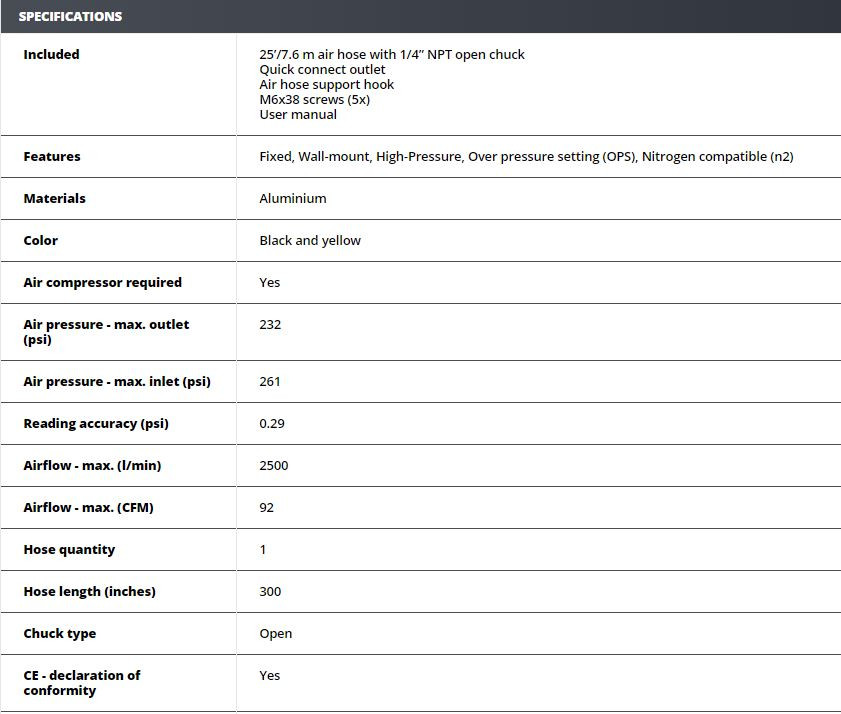Click the max inlet pressure value 261
The width and height of the screenshot is (841, 714).
coord(270,382)
